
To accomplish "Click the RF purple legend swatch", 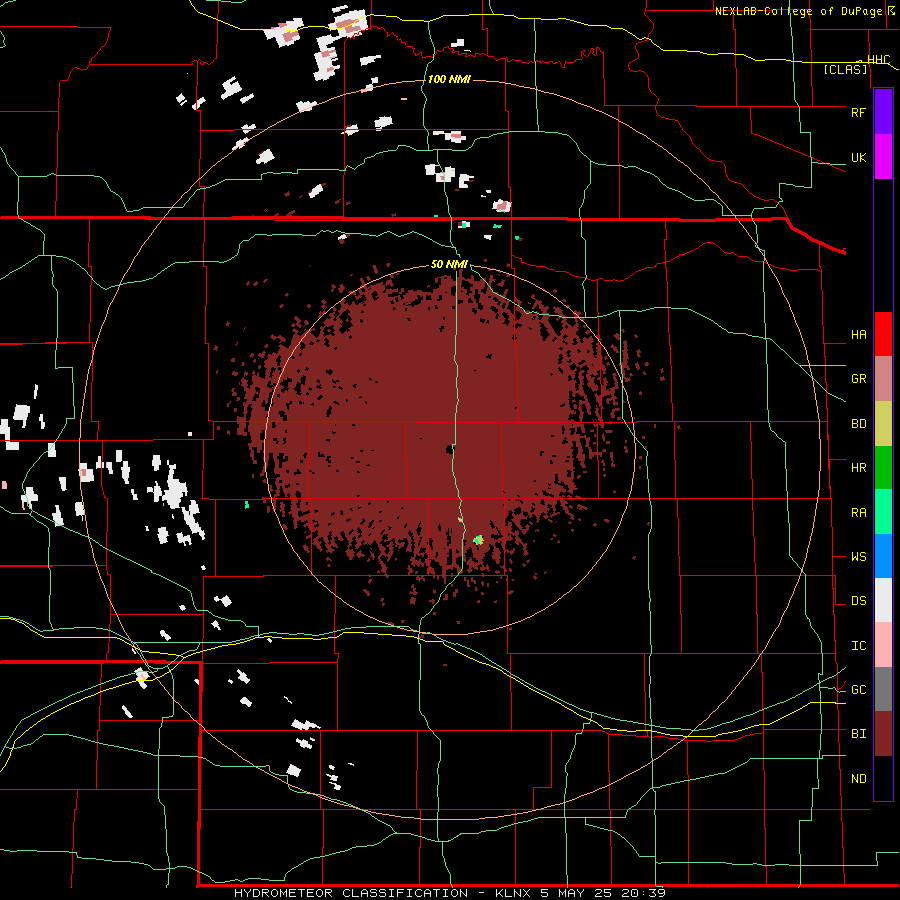I will pyautogui.click(x=883, y=112).
